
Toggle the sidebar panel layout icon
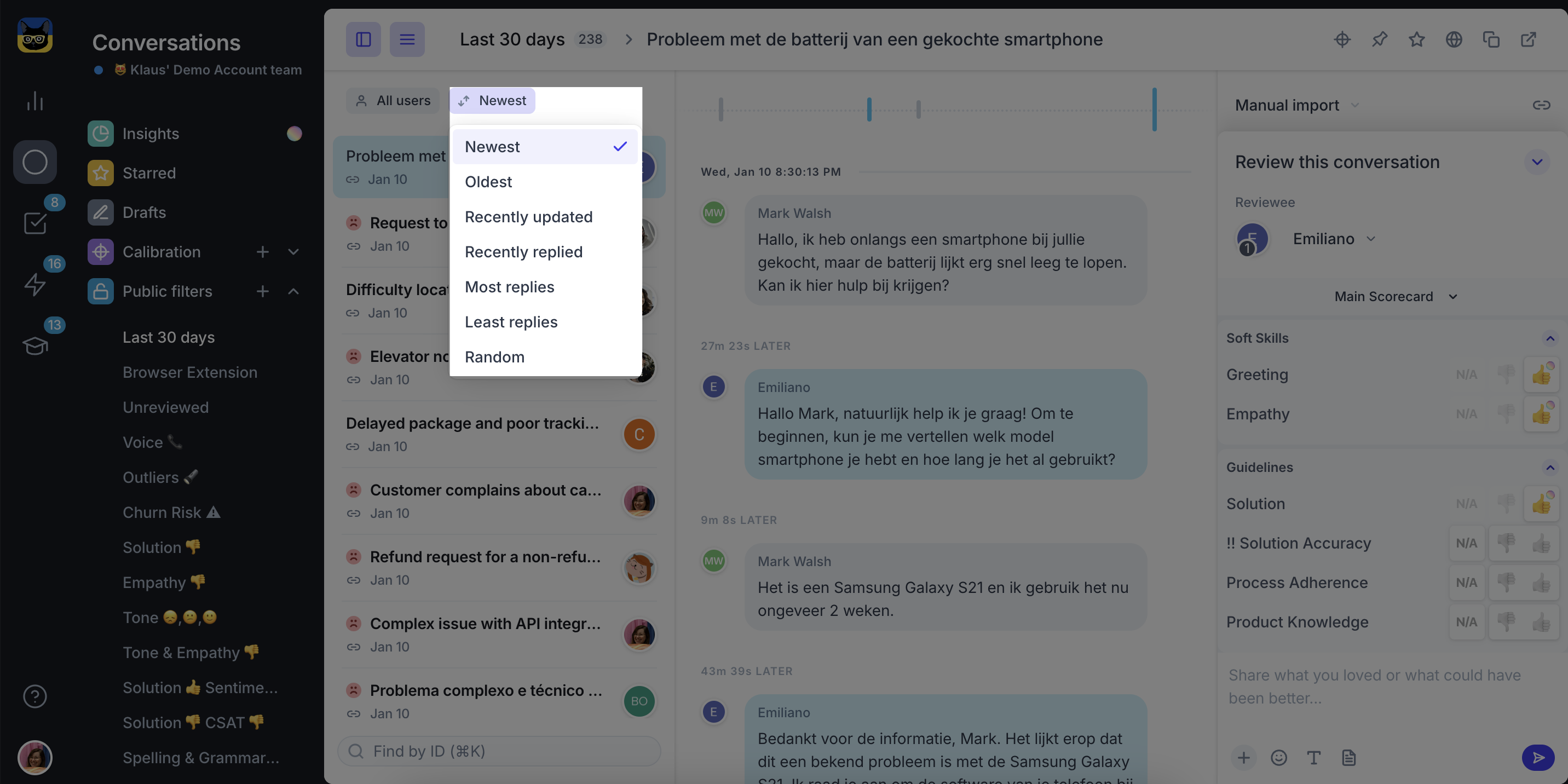364,39
